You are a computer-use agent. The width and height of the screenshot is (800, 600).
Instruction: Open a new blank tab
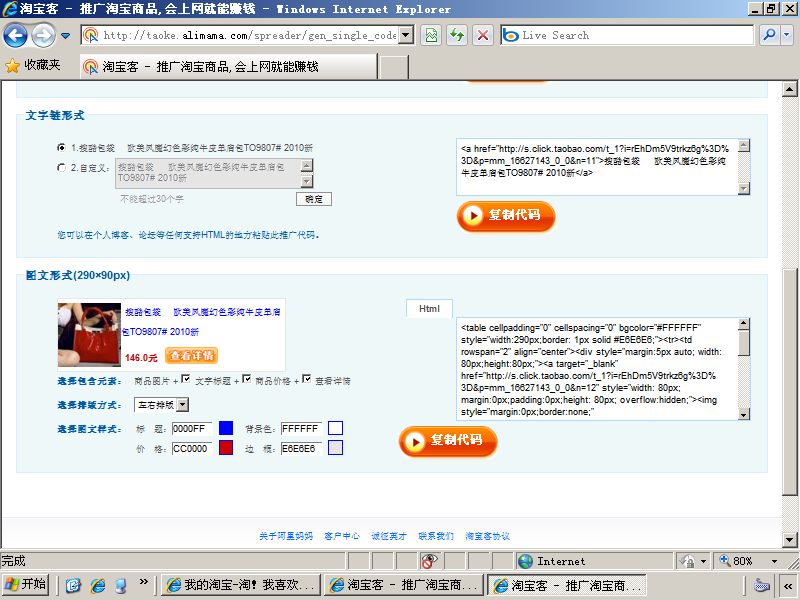(394, 67)
